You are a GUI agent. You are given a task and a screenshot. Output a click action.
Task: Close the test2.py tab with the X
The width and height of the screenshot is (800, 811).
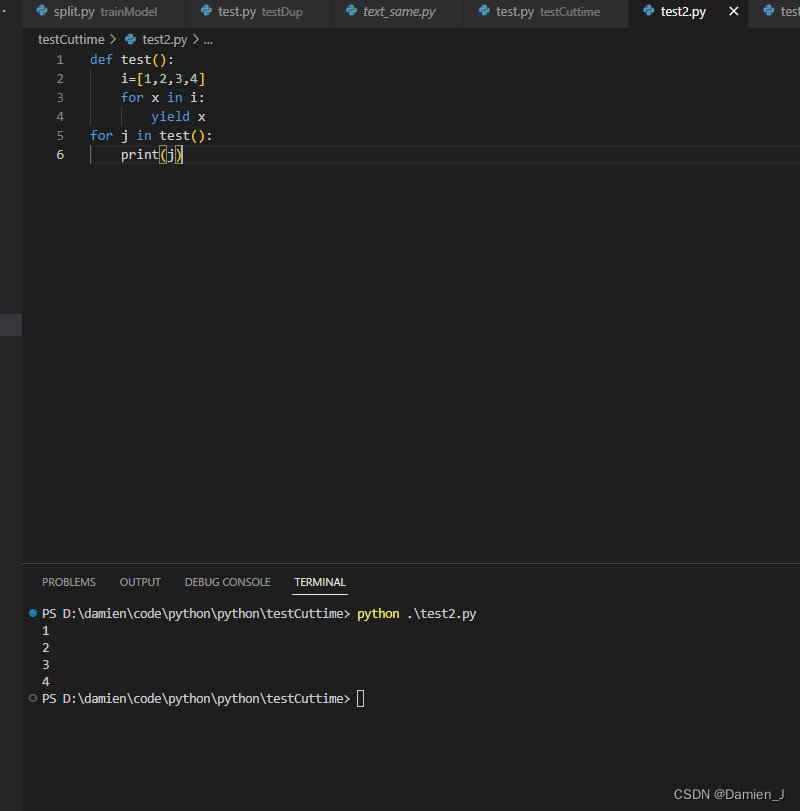pos(733,11)
